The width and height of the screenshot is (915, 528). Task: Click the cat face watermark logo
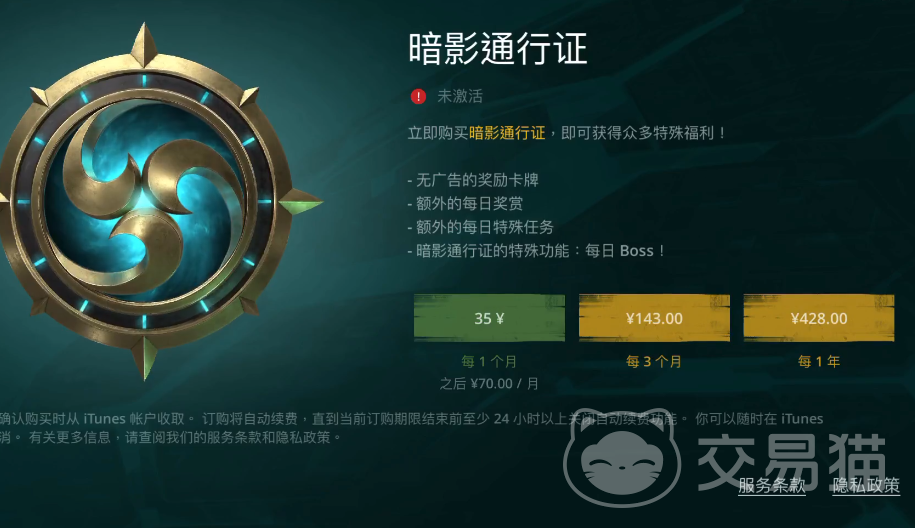(622, 457)
